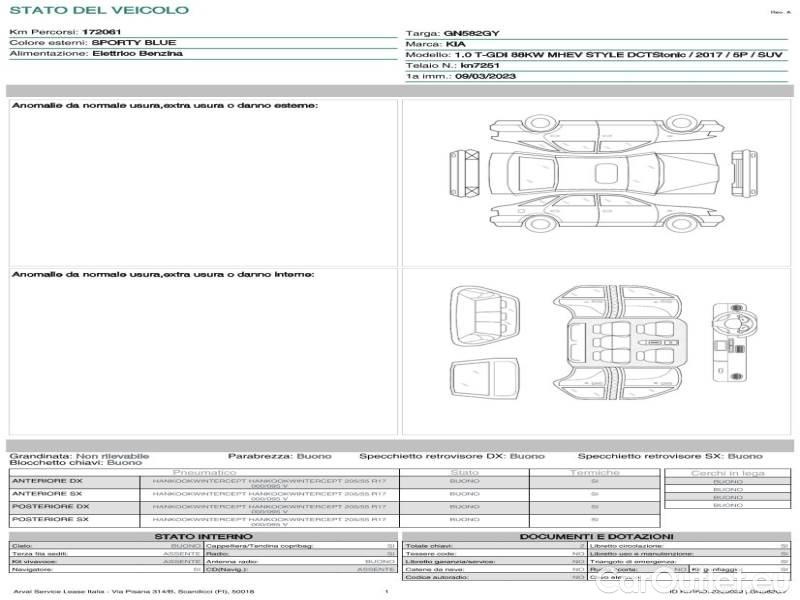Click the DOCUMENTI E DOTAZIONI section header
Image resolution: width=800 pixels, height=600 pixels.
pos(596,537)
